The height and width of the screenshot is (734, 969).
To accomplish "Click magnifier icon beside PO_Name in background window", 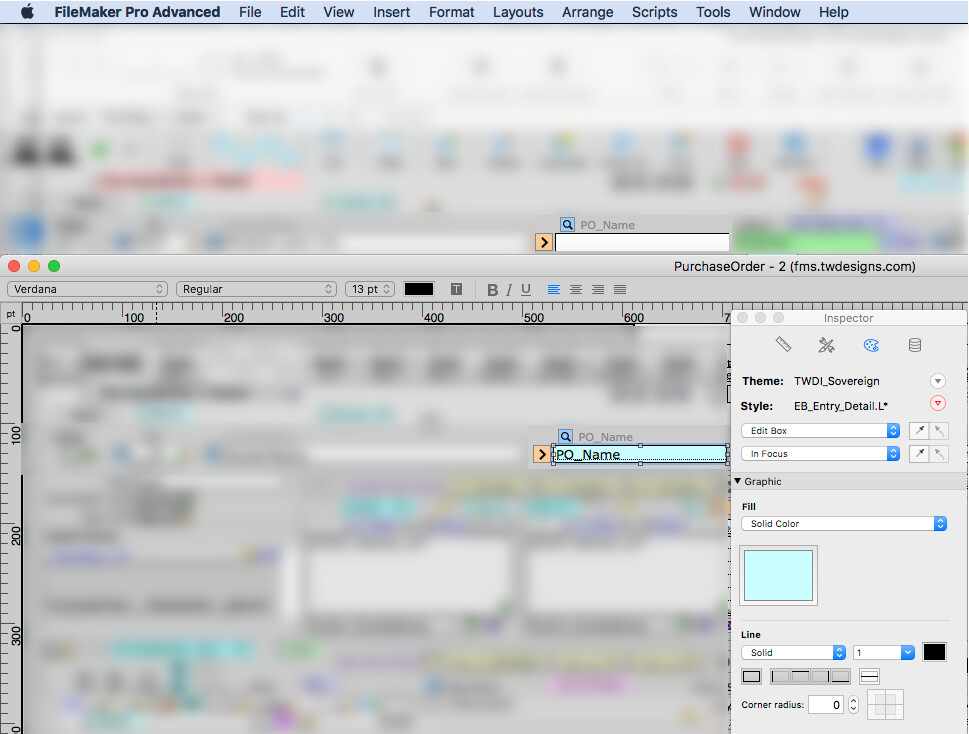I will 567,225.
